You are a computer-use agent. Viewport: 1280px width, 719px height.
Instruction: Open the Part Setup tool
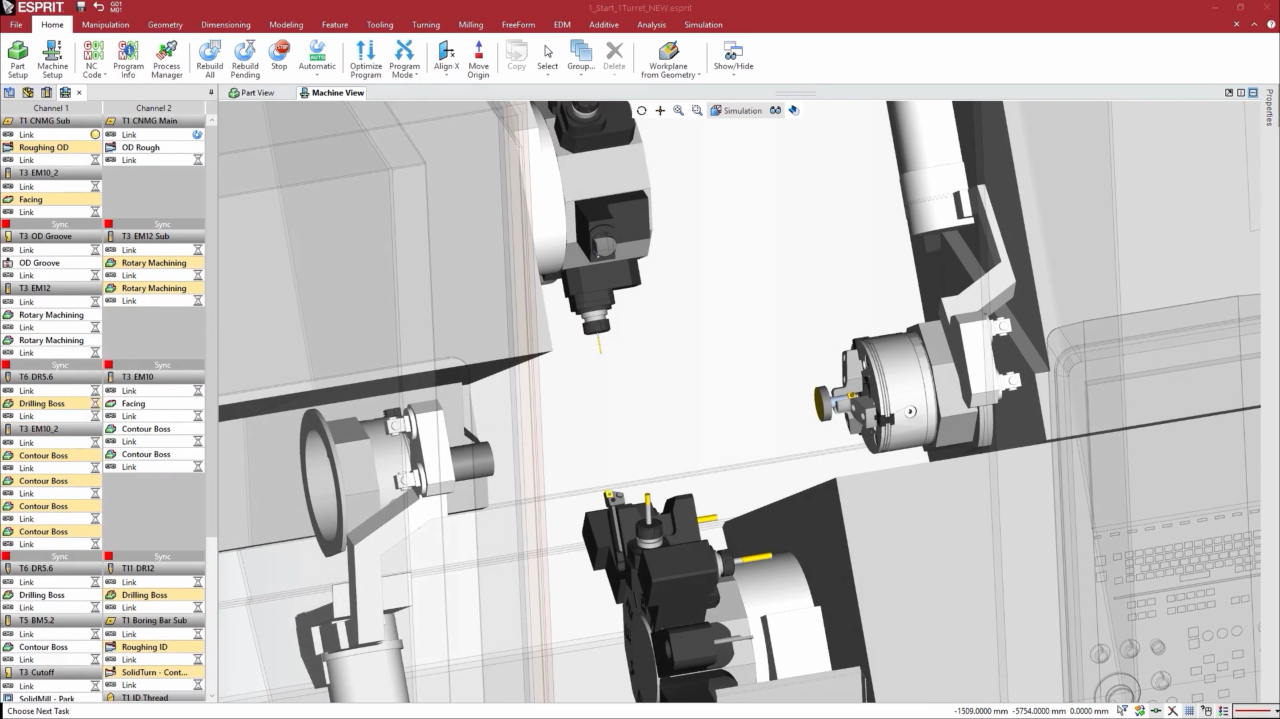click(18, 60)
